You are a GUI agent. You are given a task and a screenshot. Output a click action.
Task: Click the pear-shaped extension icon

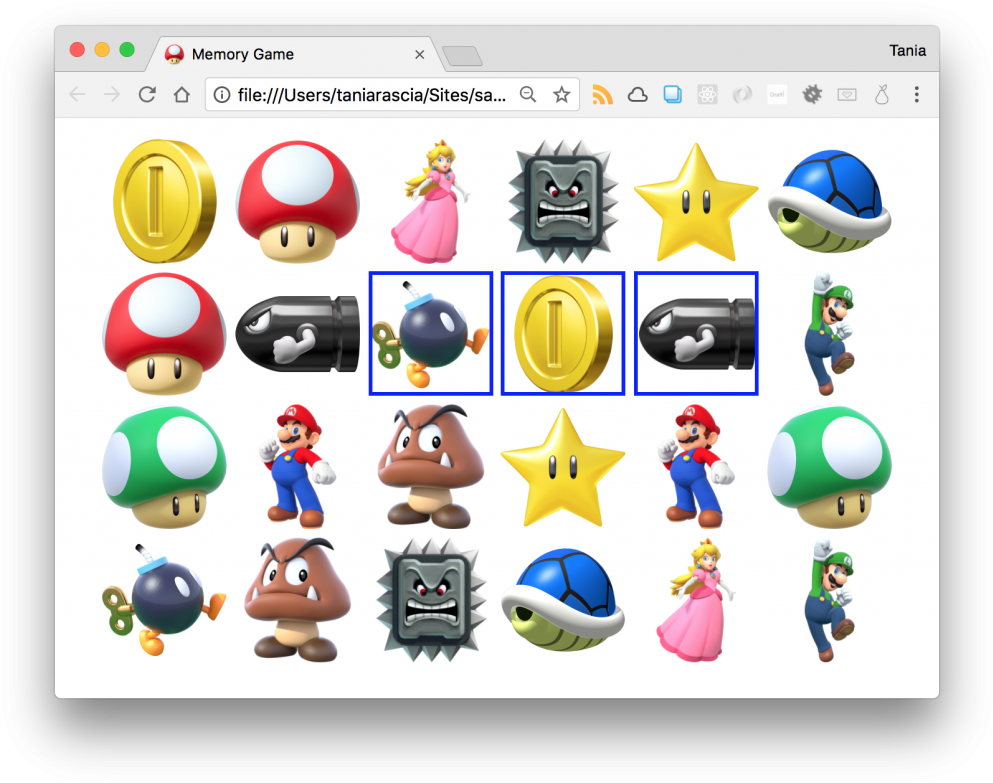tap(882, 95)
